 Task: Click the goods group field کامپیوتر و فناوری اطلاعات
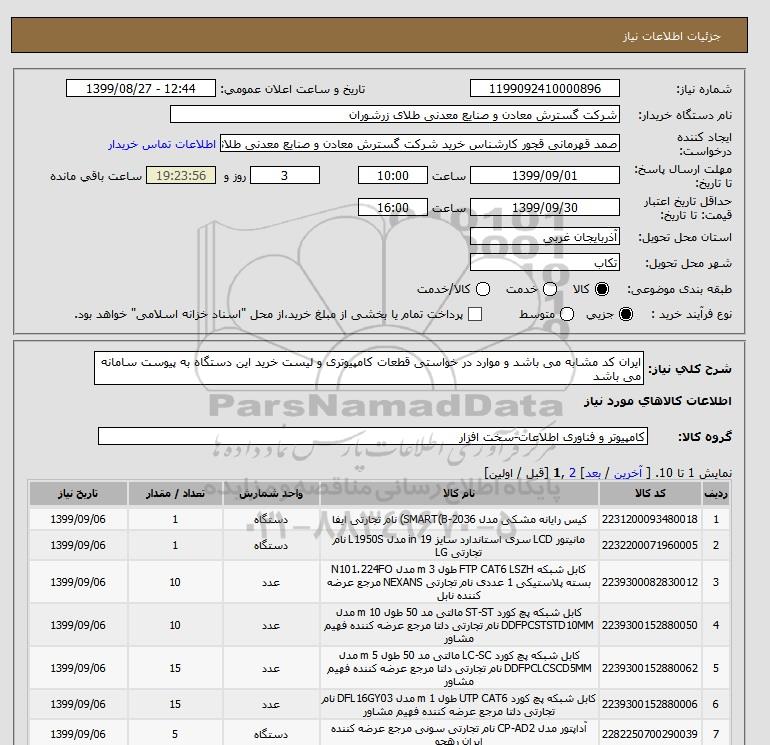coord(373,436)
